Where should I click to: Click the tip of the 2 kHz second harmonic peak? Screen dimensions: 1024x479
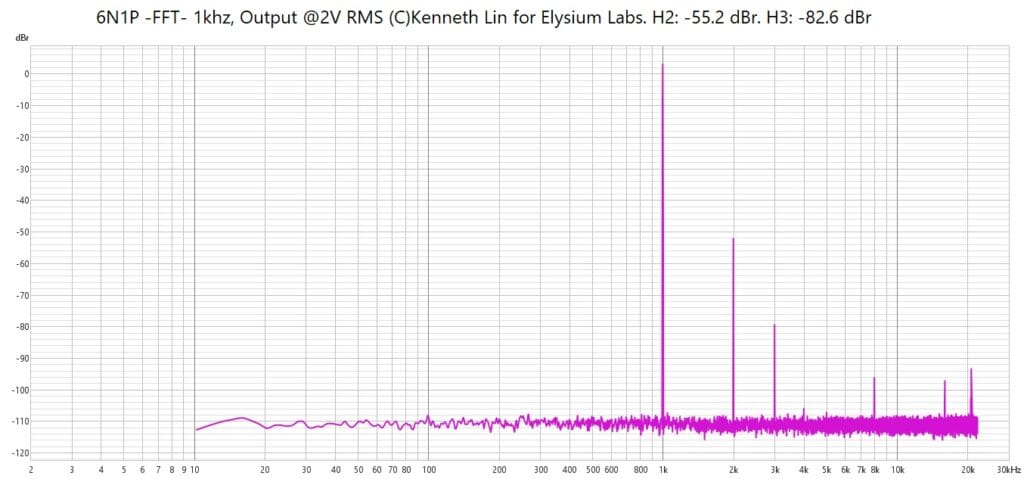click(x=733, y=239)
